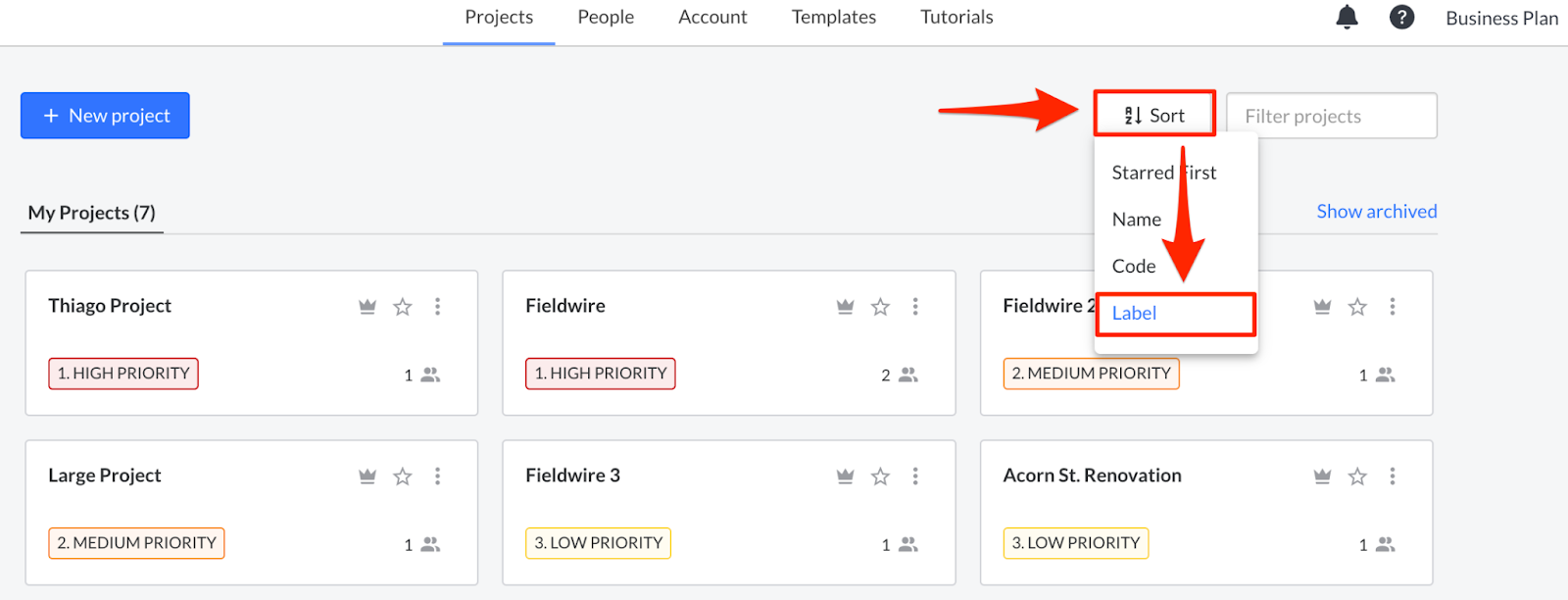Open the Sort dropdown
This screenshot has height=600, width=1568.
click(1153, 114)
